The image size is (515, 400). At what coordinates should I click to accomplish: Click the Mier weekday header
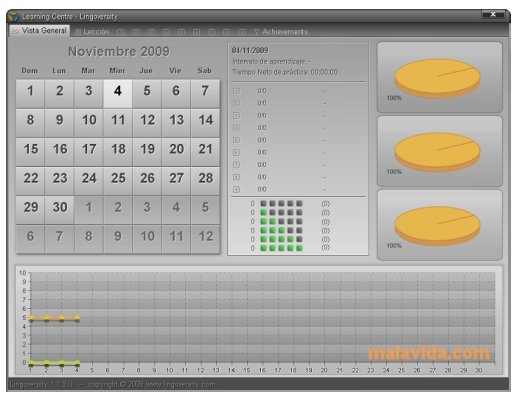click(117, 71)
